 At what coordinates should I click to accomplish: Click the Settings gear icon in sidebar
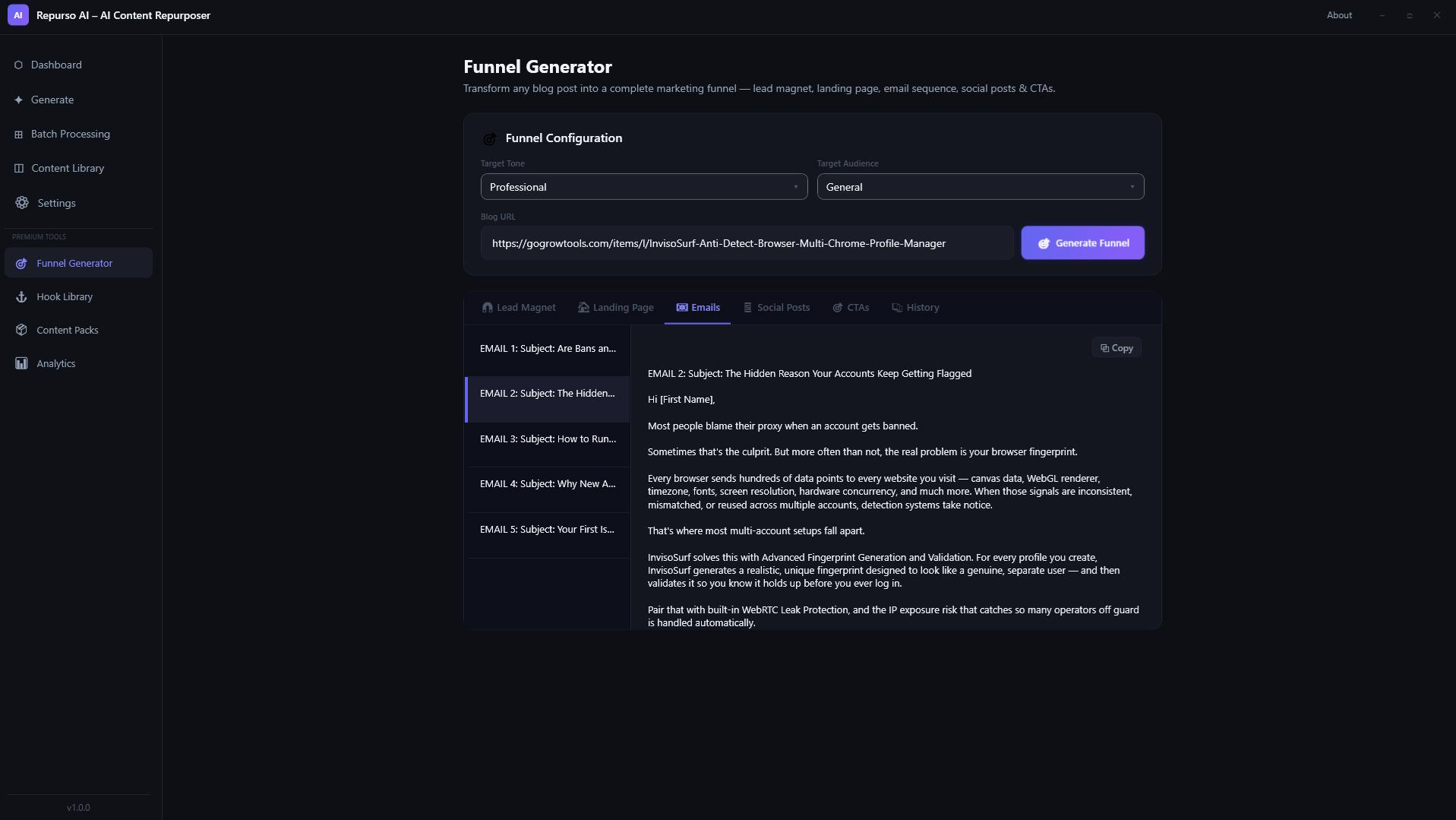coord(22,203)
